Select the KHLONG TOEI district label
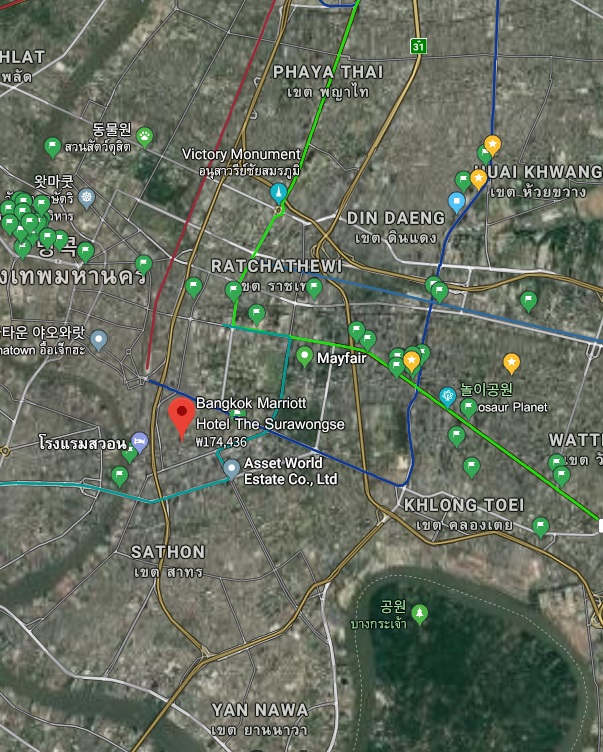The height and width of the screenshot is (752, 603). [x=464, y=505]
